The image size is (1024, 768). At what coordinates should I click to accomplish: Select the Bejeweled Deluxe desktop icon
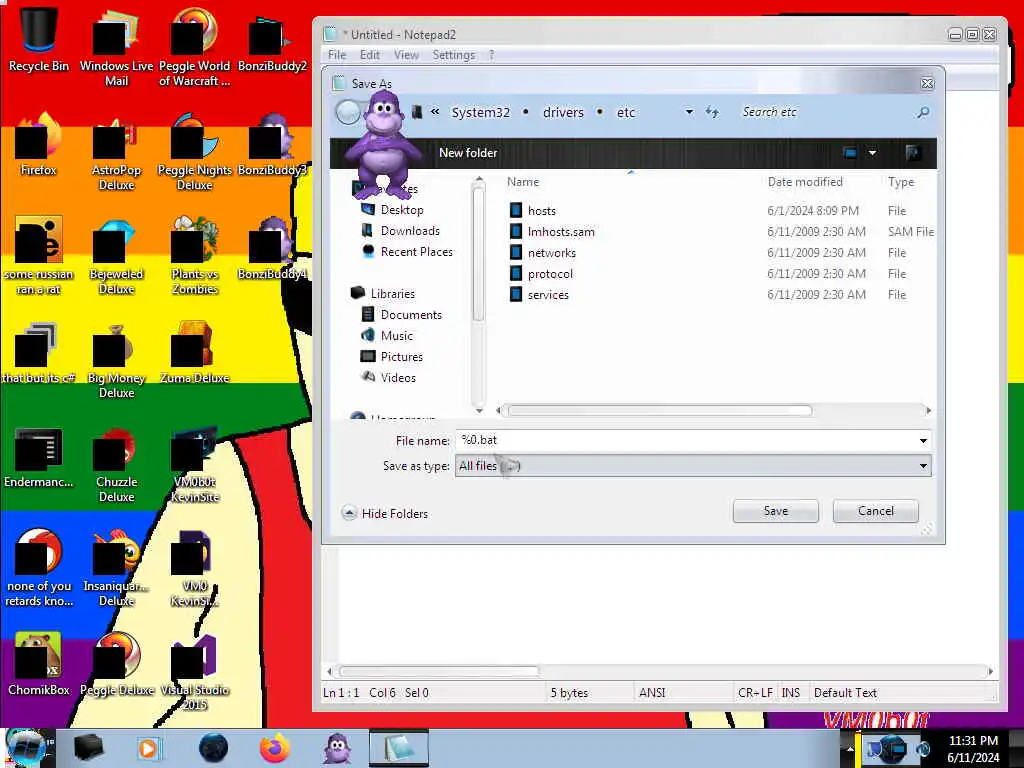[116, 256]
